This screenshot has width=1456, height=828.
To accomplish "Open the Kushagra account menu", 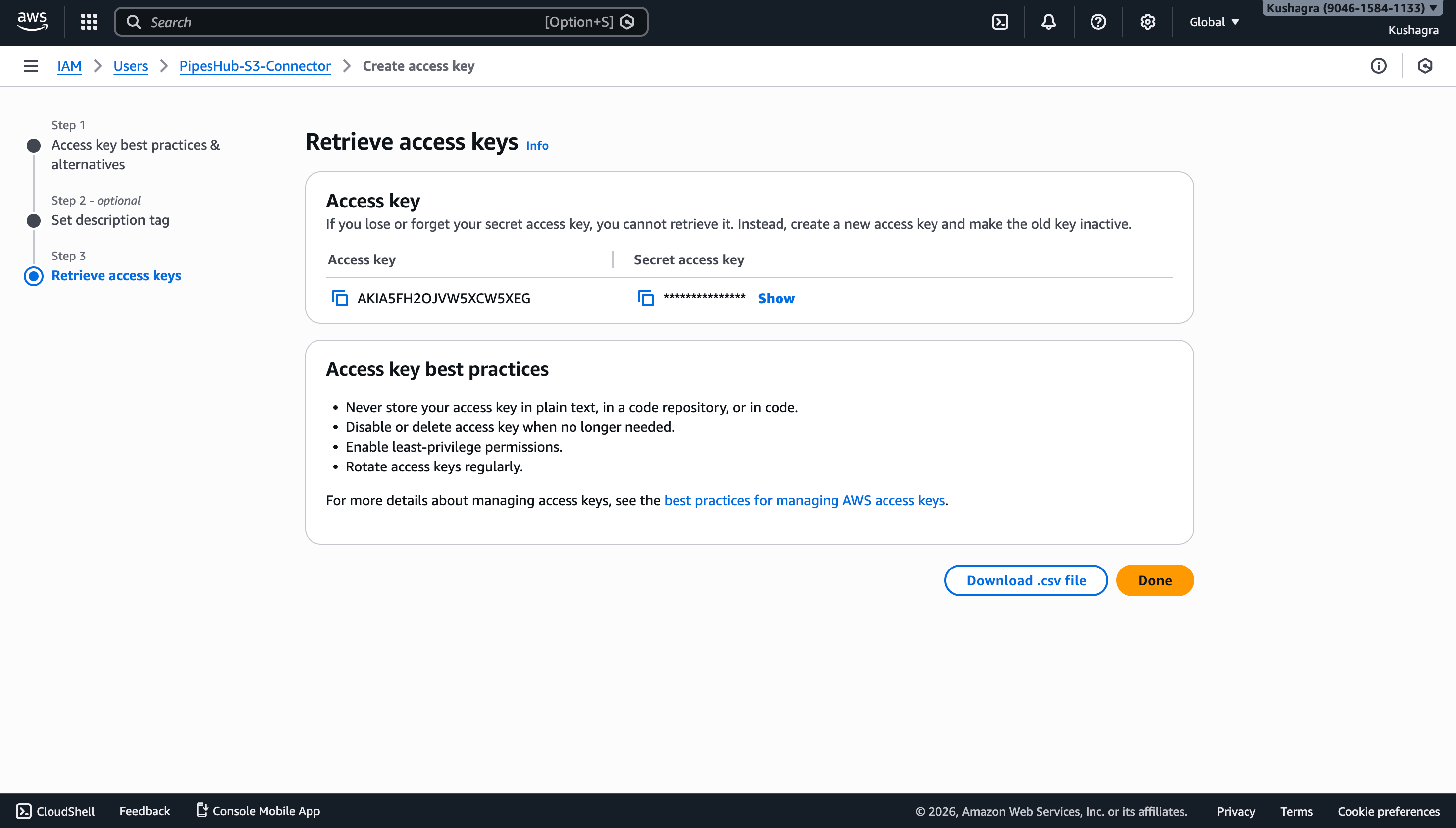I will [x=1352, y=8].
